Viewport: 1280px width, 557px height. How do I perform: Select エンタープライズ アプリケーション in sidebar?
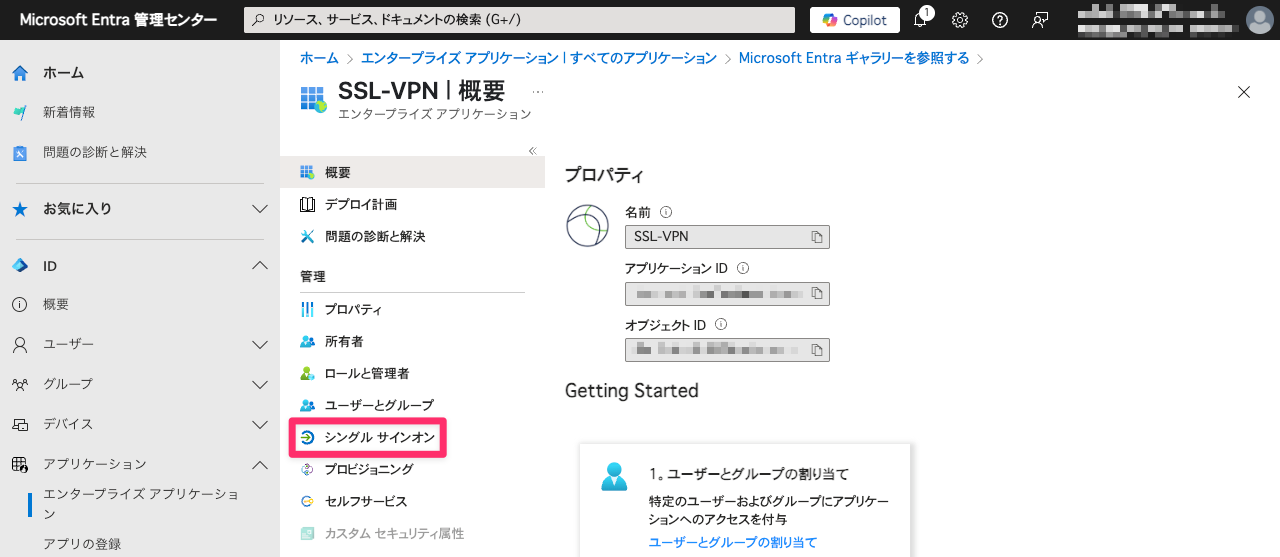coord(141,503)
